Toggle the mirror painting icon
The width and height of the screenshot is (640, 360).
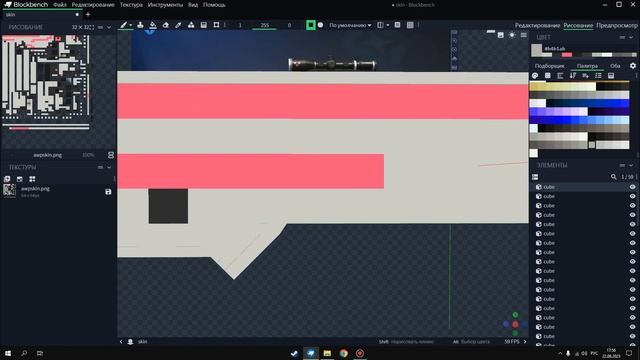[x=380, y=25]
